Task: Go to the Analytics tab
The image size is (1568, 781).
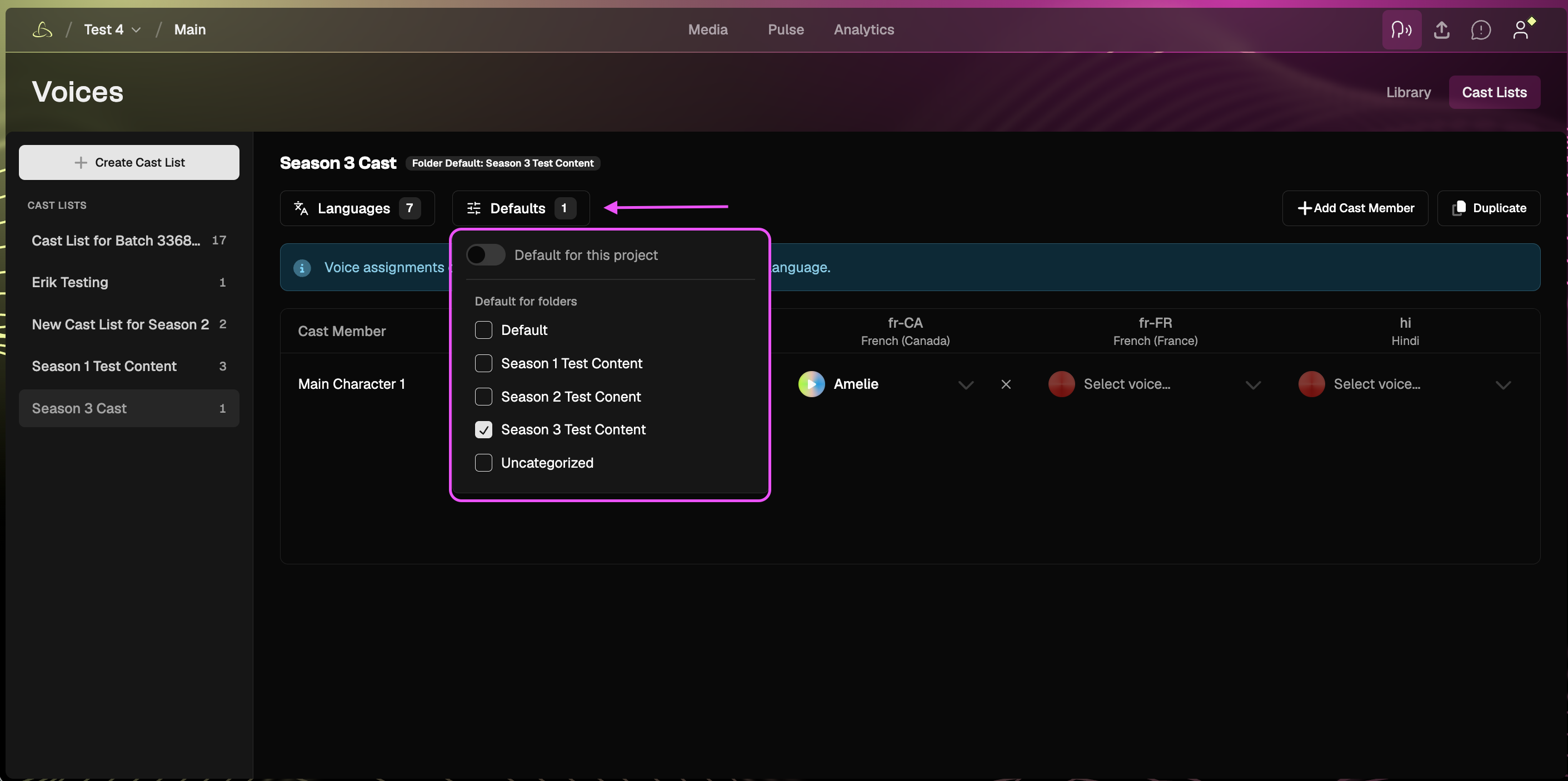Action: tap(864, 29)
